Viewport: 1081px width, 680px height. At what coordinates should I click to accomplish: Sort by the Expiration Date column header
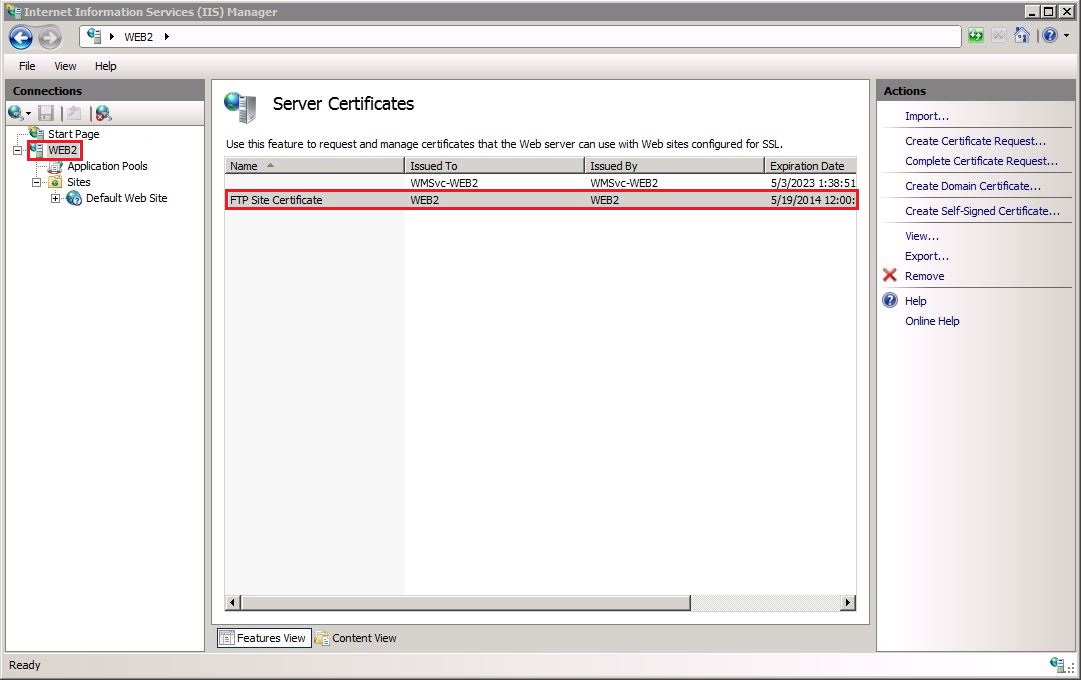click(807, 166)
